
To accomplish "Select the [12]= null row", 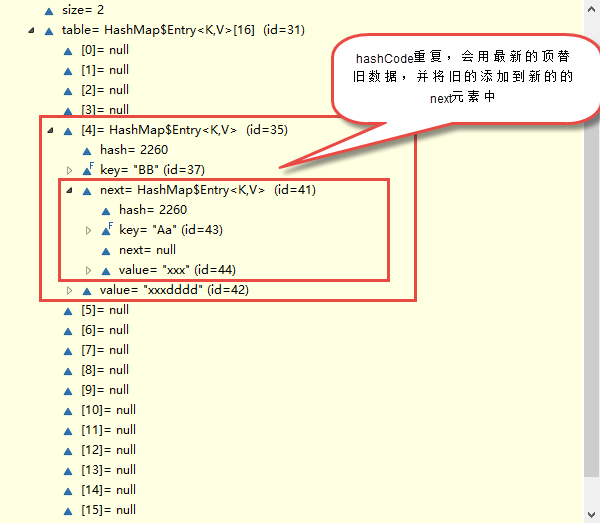I will point(108,450).
